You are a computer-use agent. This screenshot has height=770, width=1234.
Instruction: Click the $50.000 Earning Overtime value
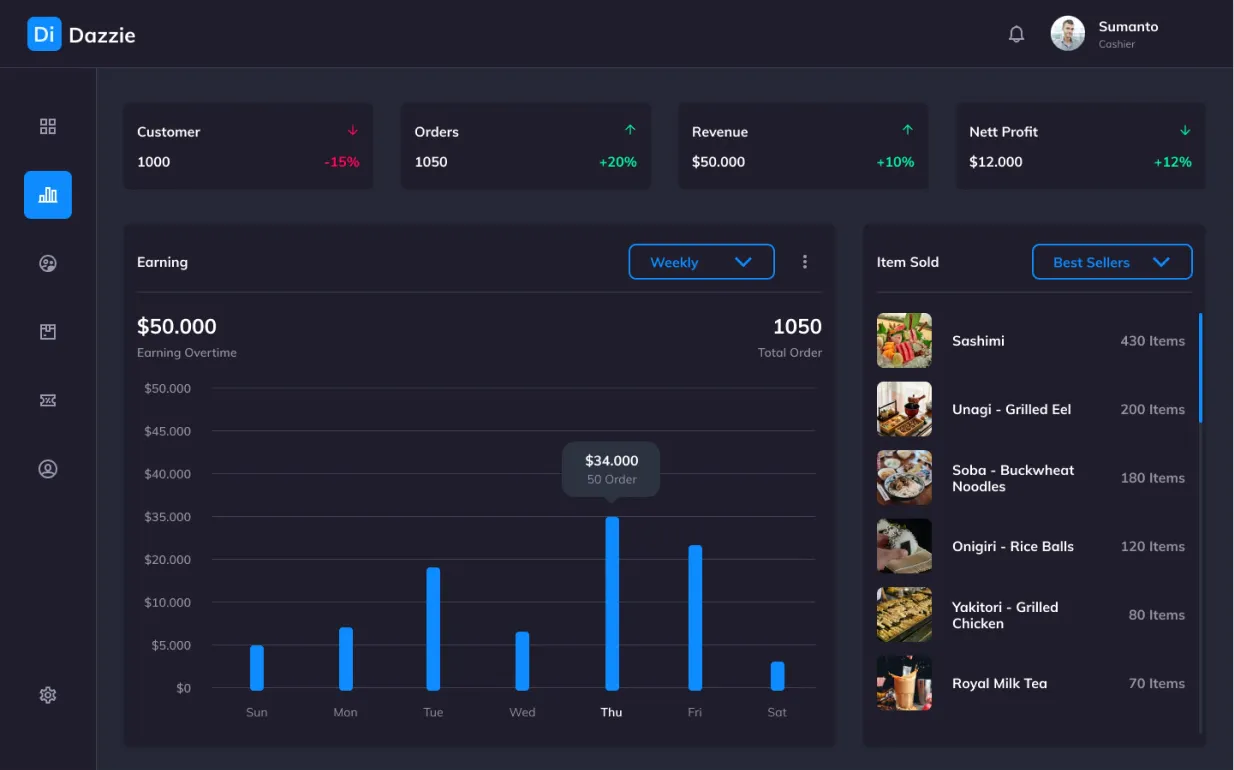coord(177,326)
